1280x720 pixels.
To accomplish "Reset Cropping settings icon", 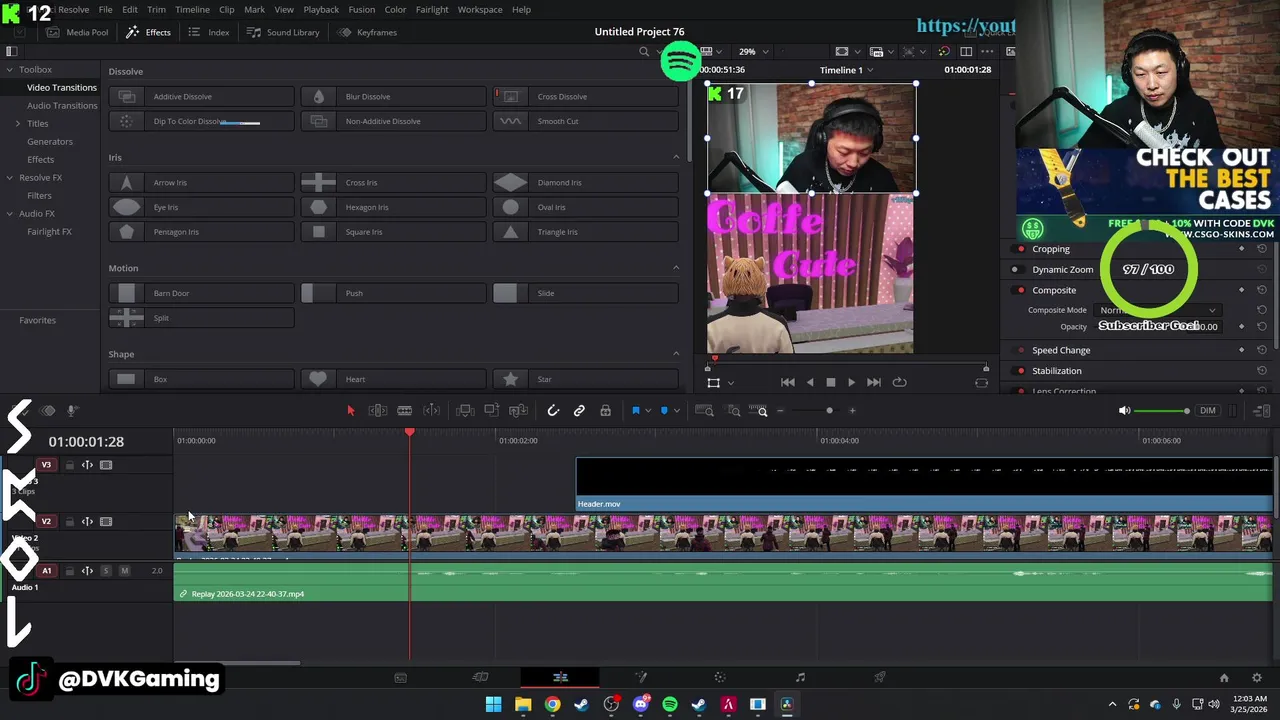I will click(1262, 249).
